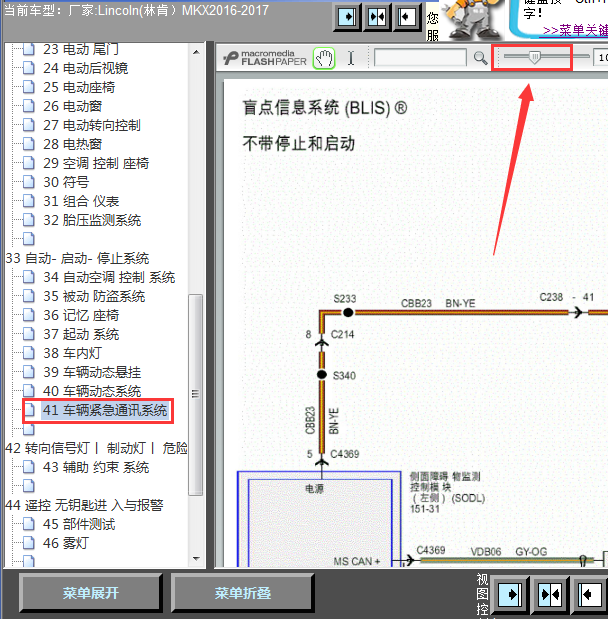Open 39 车辆动态悬挂 tree item
Screen dimensions: 608x619
92,372
